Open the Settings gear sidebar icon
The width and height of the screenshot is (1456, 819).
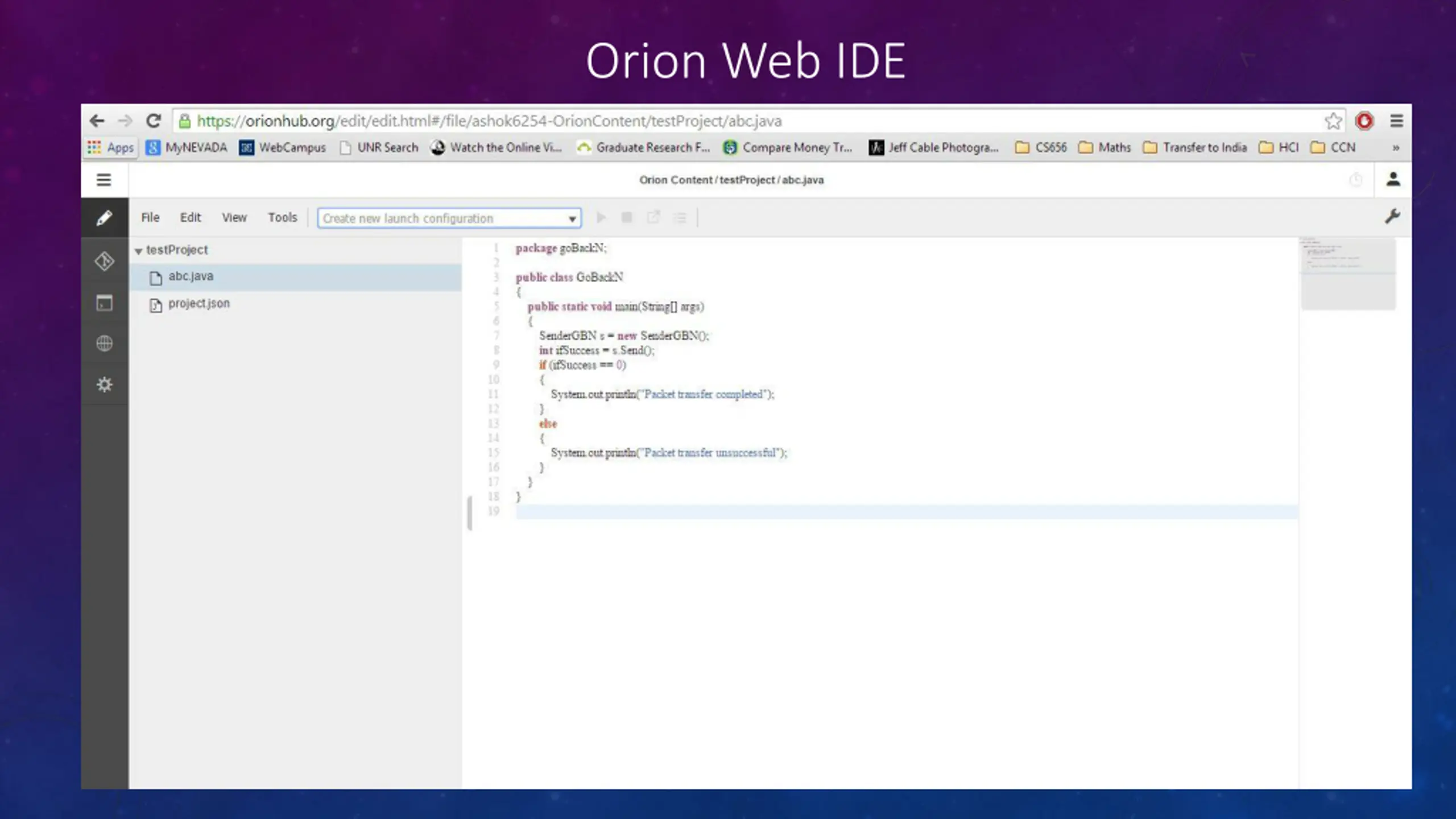pos(104,384)
